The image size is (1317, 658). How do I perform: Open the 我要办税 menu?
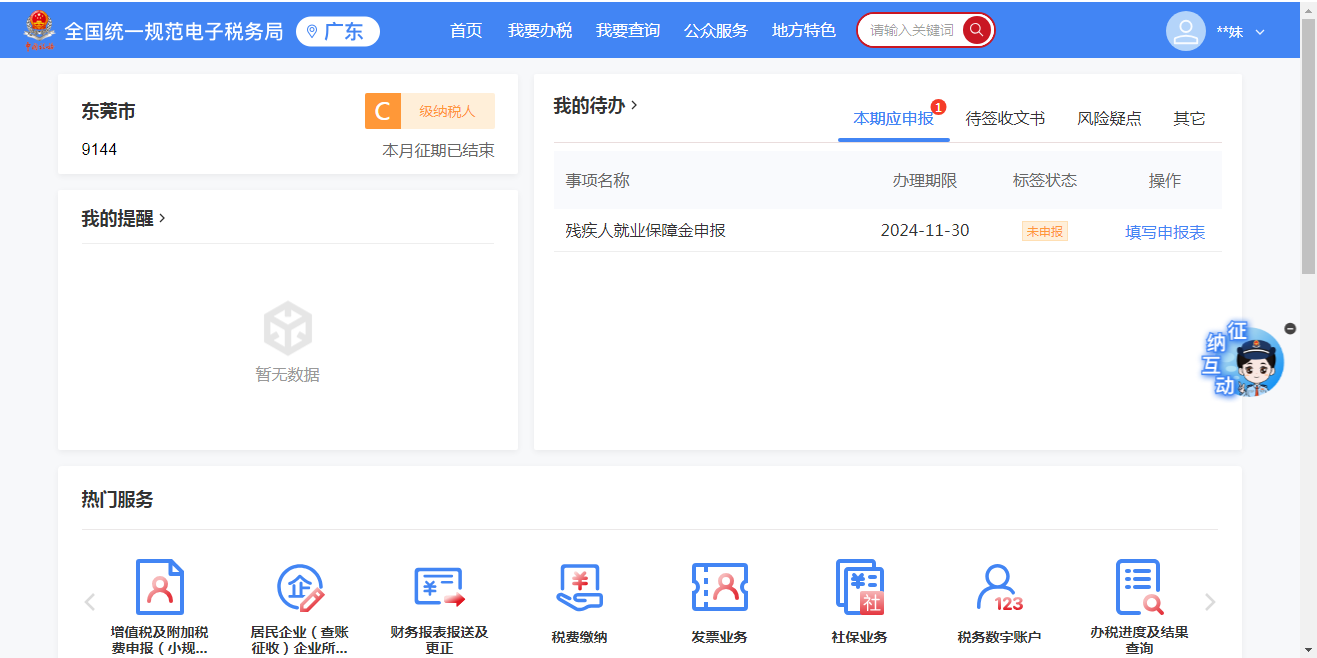[540, 31]
